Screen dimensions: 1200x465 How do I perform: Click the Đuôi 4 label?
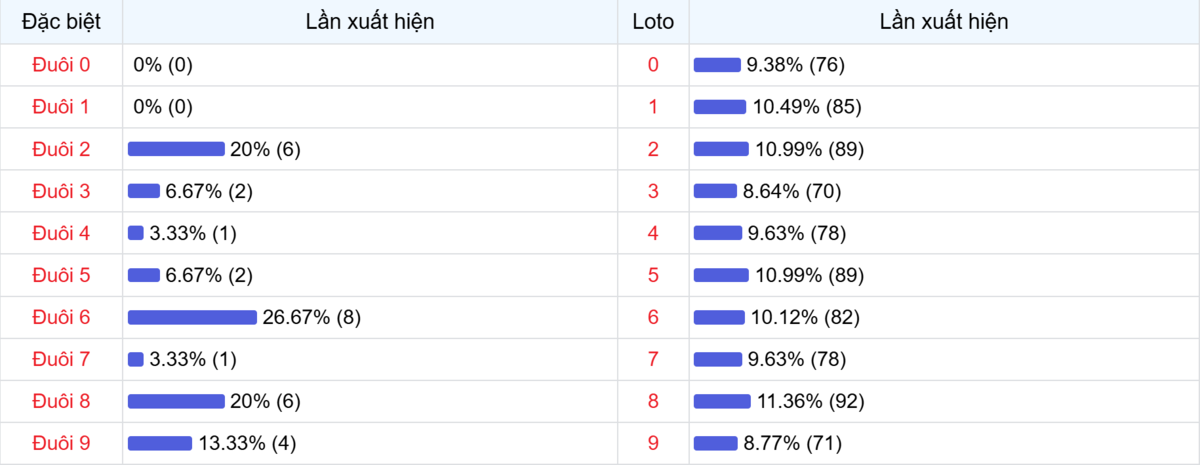point(61,233)
